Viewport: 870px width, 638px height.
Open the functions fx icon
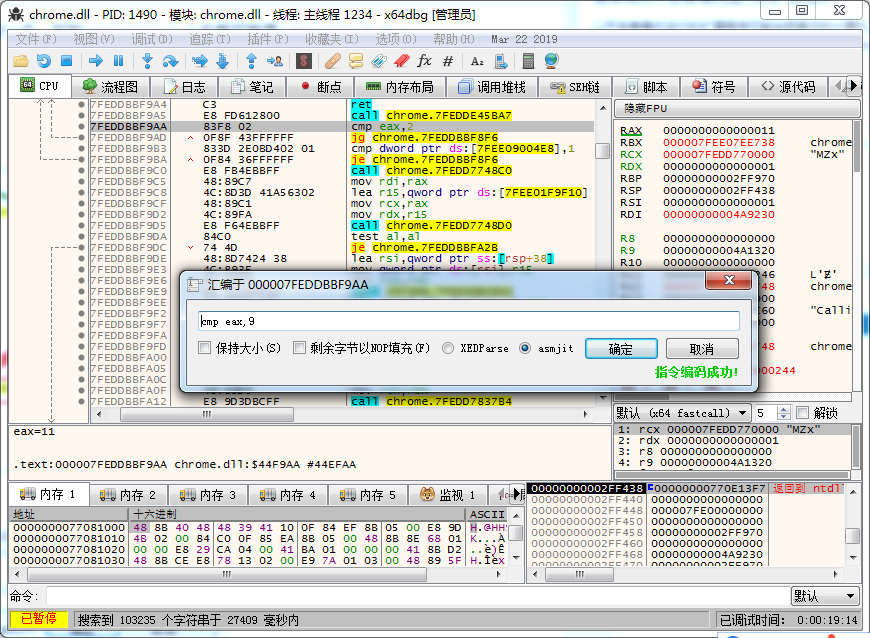click(424, 61)
